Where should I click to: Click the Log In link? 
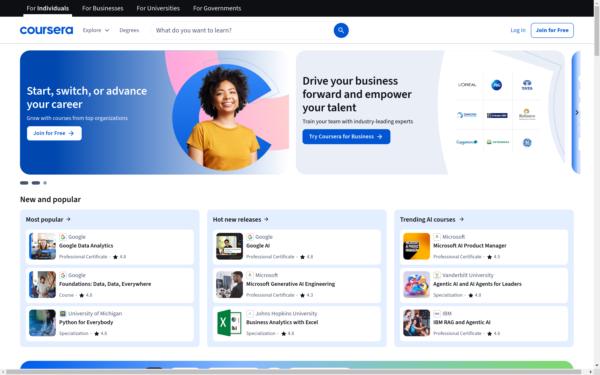click(x=518, y=30)
